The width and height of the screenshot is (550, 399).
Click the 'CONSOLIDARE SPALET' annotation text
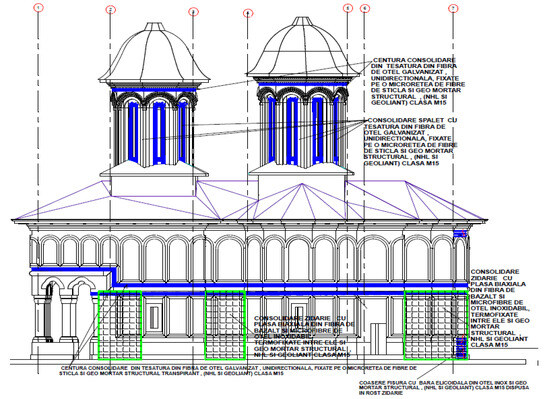click(410, 142)
